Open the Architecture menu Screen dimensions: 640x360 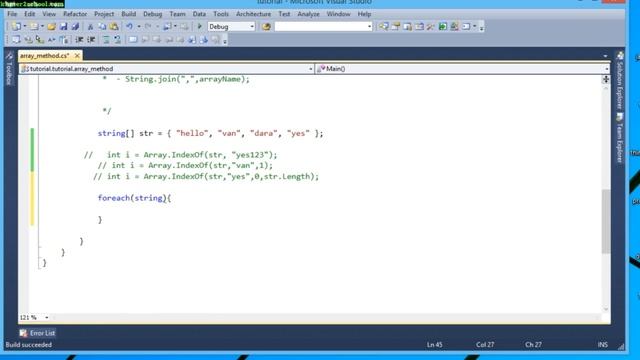(x=253, y=14)
